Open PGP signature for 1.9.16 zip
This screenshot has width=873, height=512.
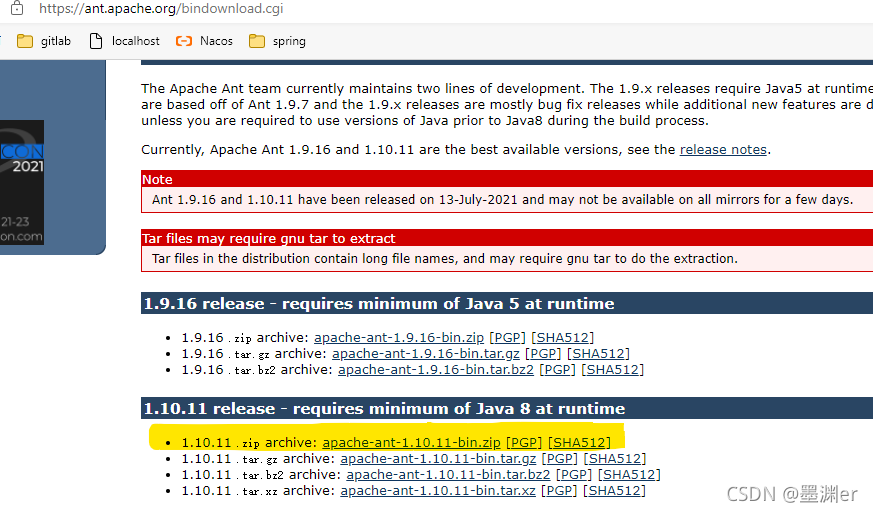click(507, 338)
